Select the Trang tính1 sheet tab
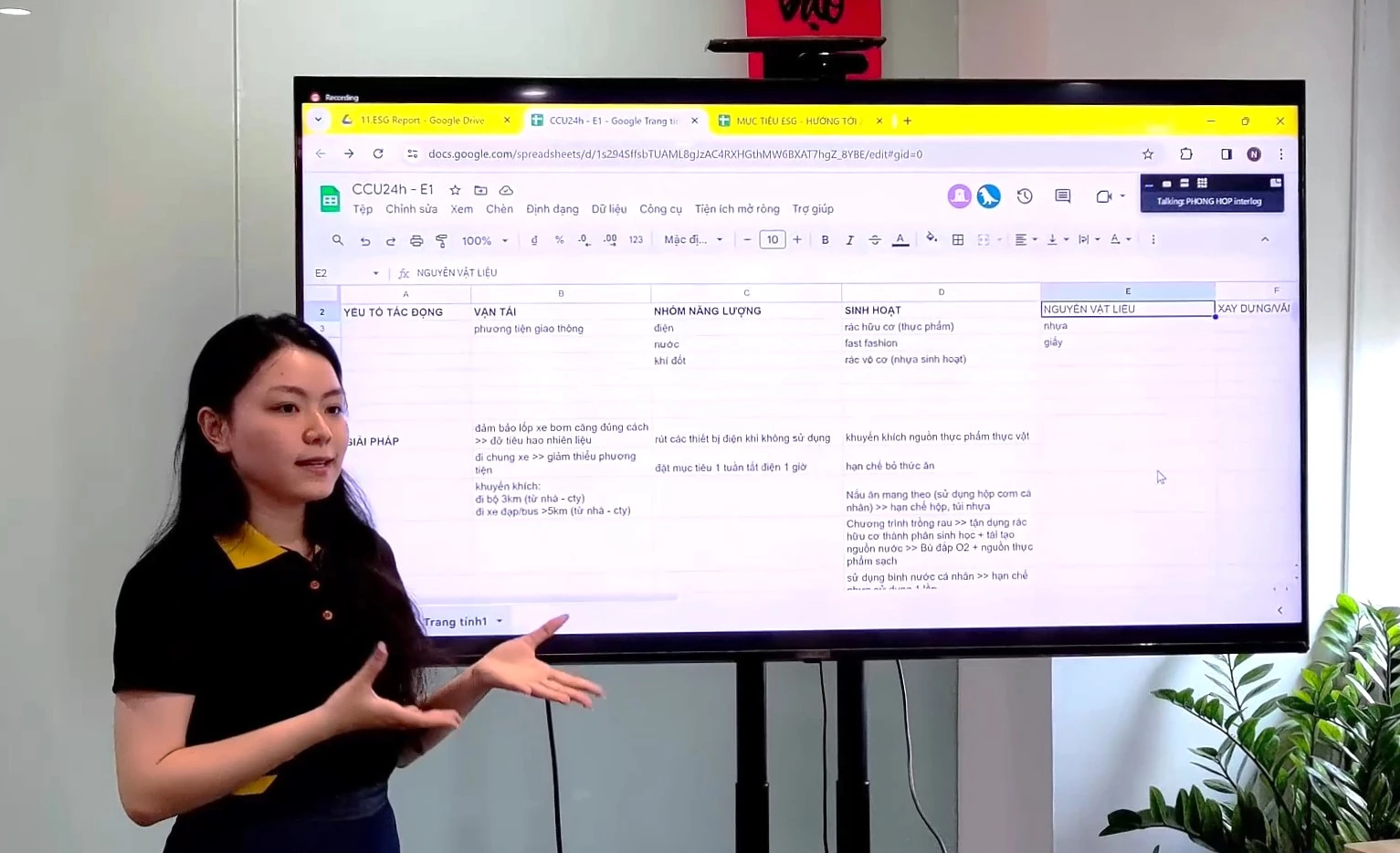Screen dimensions: 1400x853 pos(463,622)
